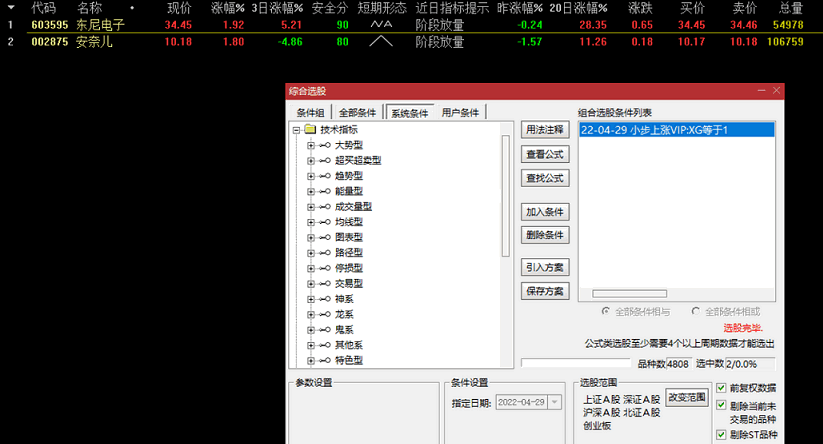The width and height of the screenshot is (823, 444).
Task: Expand the 图表型 tree node
Action: (311, 237)
